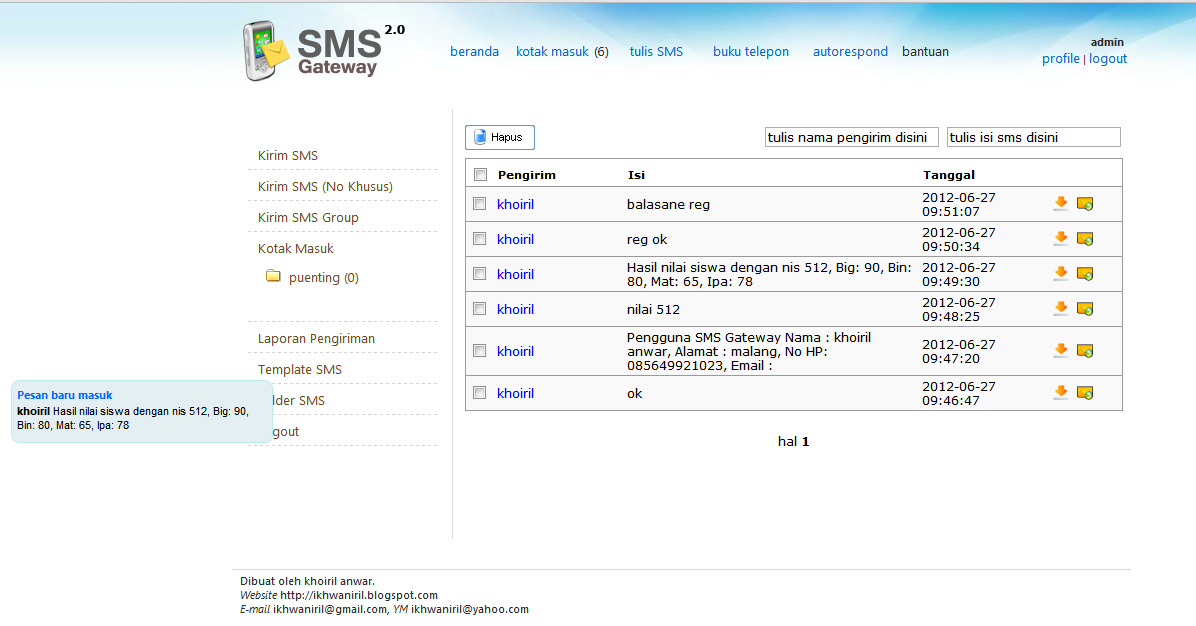Click the orange arrow icon for the "ok" message
Screen dimensions: 1196x626
(1060, 393)
